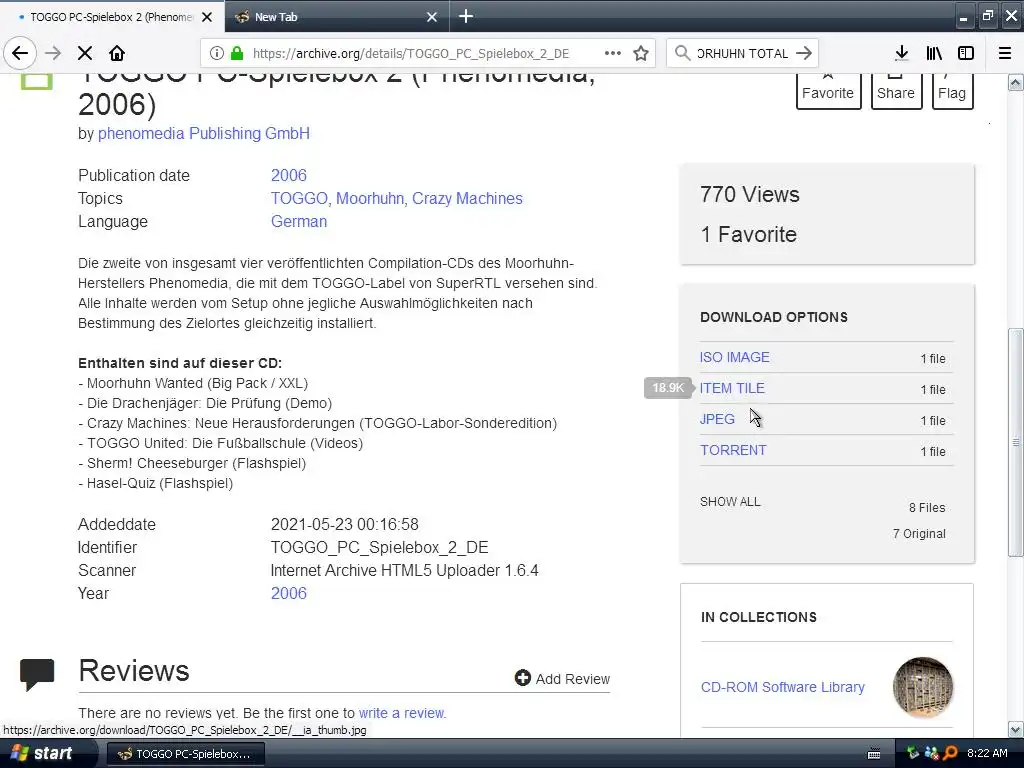Open the browser home page

117,53
